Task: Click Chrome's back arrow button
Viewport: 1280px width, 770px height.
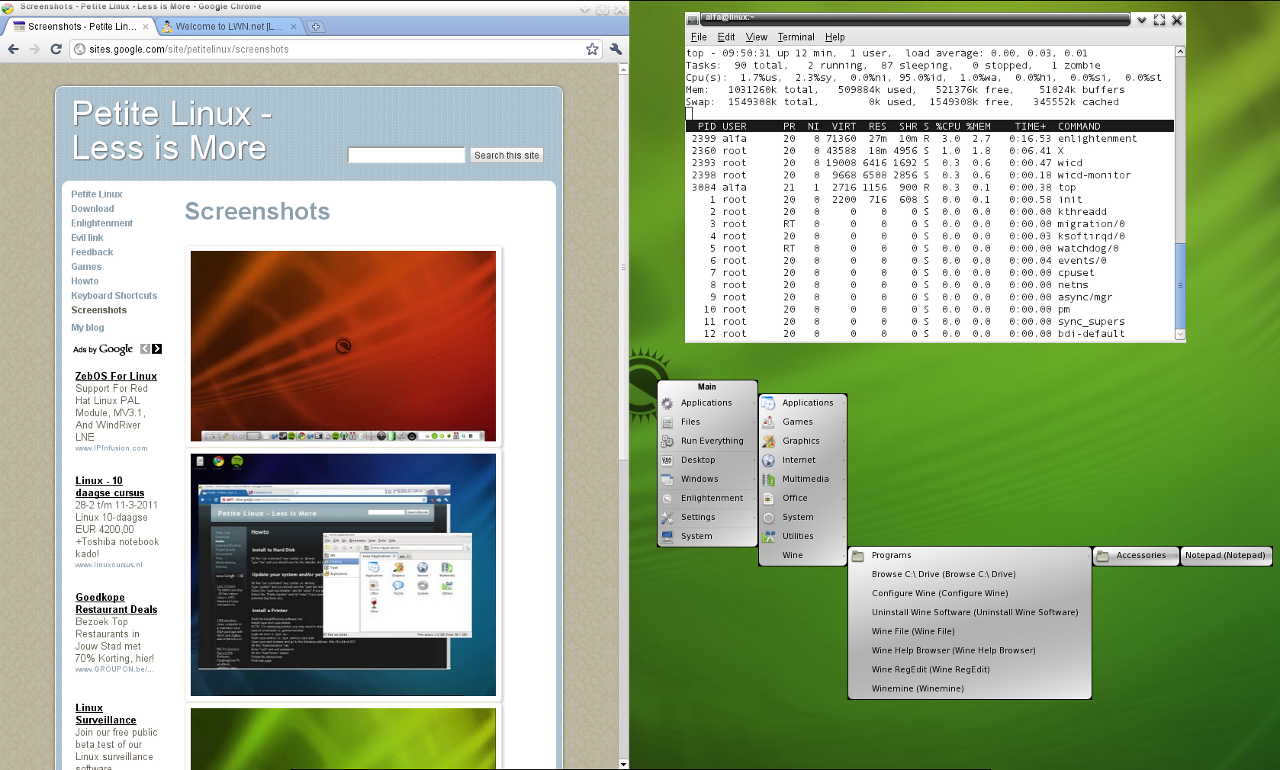Action: coord(13,49)
